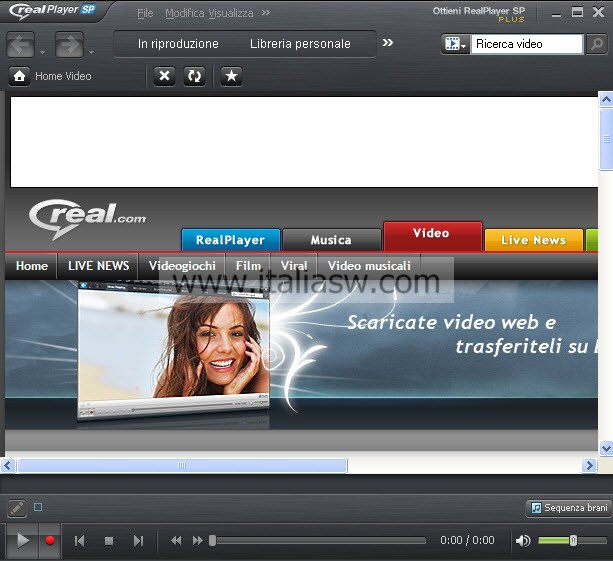The image size is (613, 561).
Task: Click the Stop playback button
Action: click(109, 541)
